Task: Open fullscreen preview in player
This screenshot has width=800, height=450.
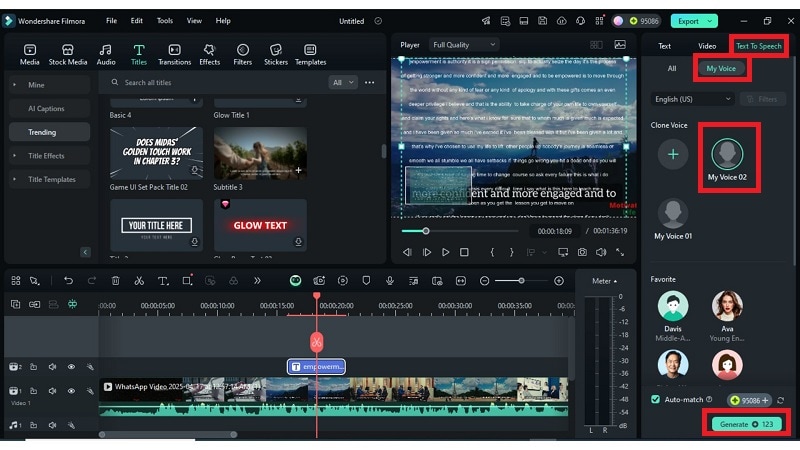Action: point(620,252)
